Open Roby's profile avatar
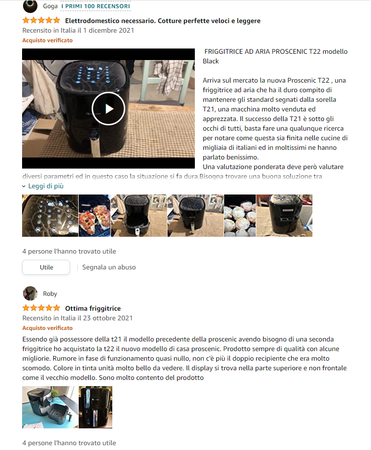The width and height of the screenshot is (371, 450). (30, 293)
